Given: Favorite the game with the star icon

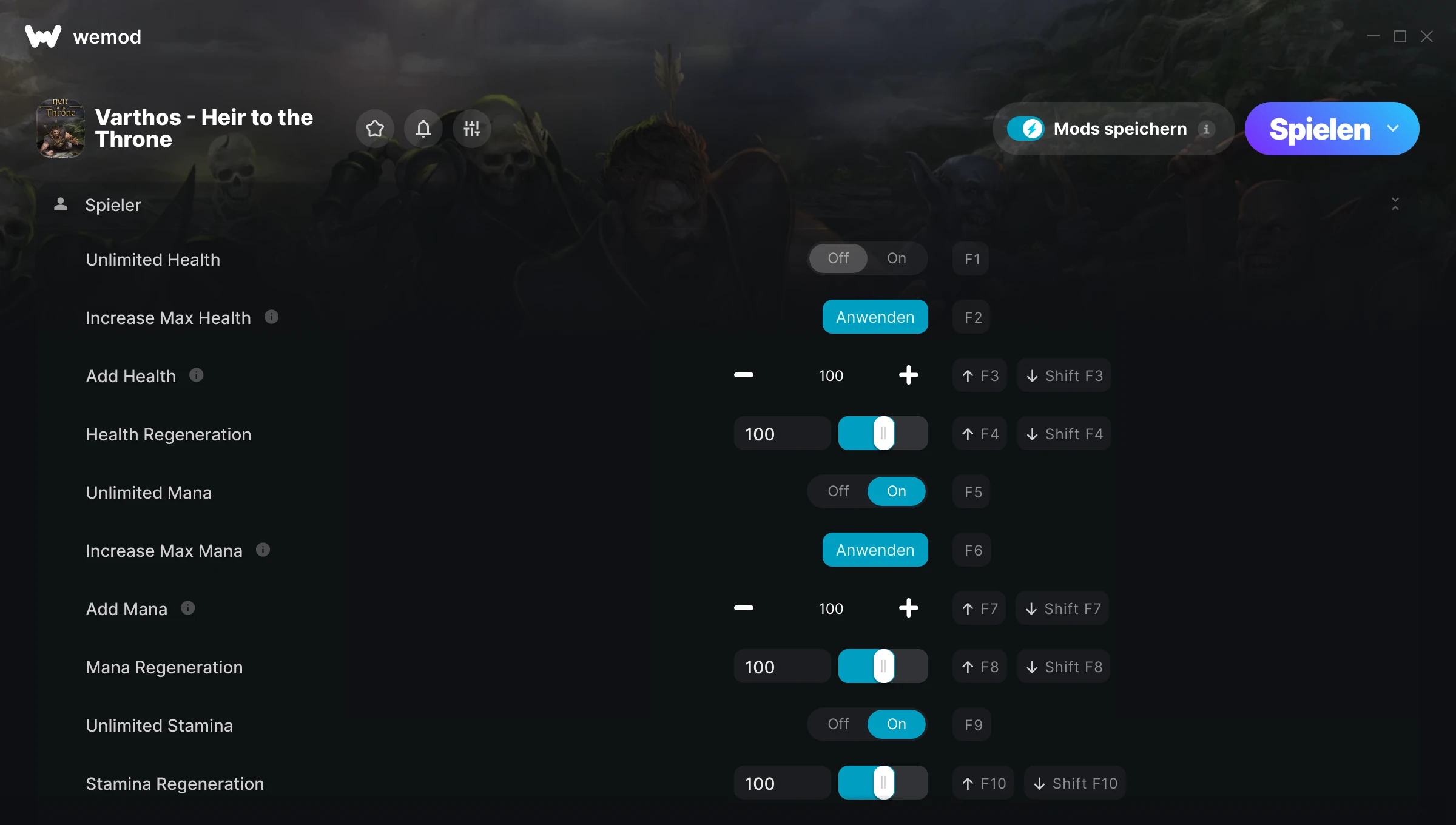Looking at the screenshot, I should [x=375, y=129].
